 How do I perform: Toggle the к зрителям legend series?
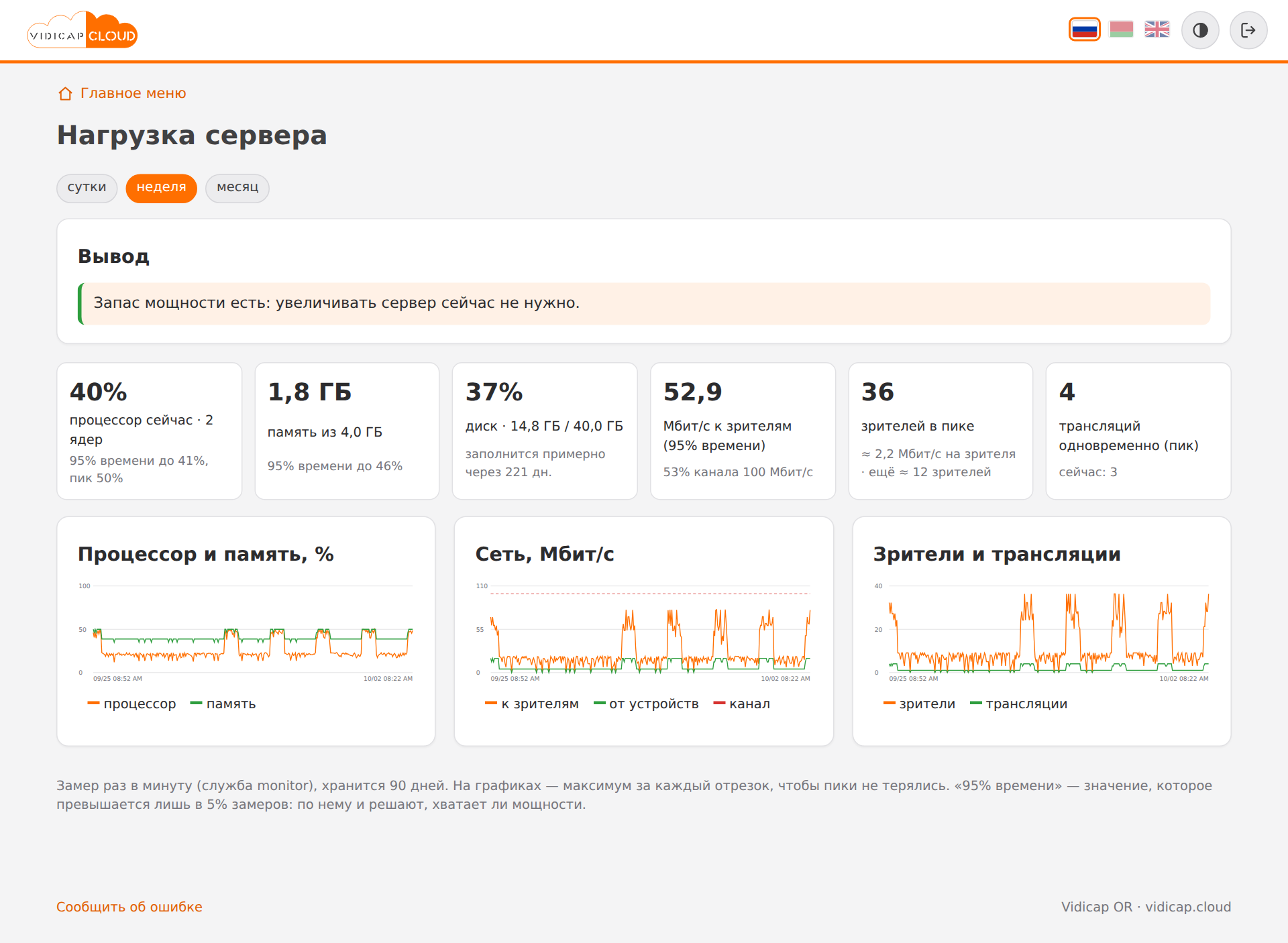531,704
